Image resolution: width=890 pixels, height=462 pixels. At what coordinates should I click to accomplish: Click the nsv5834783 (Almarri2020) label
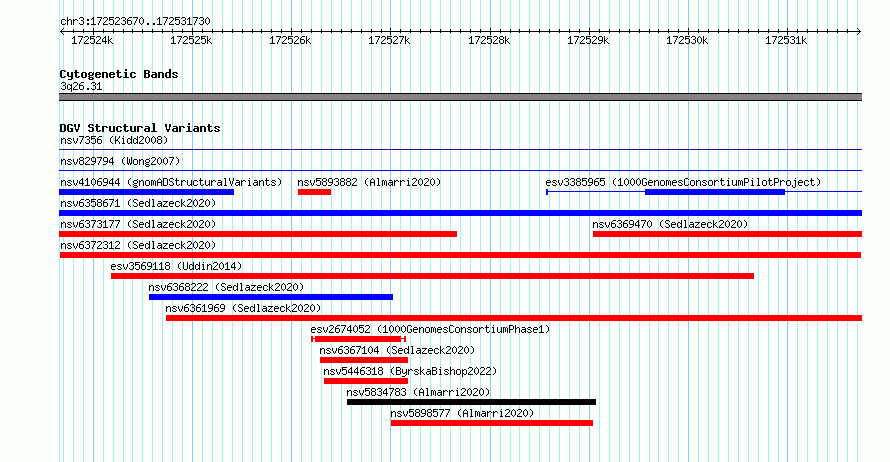(418, 392)
